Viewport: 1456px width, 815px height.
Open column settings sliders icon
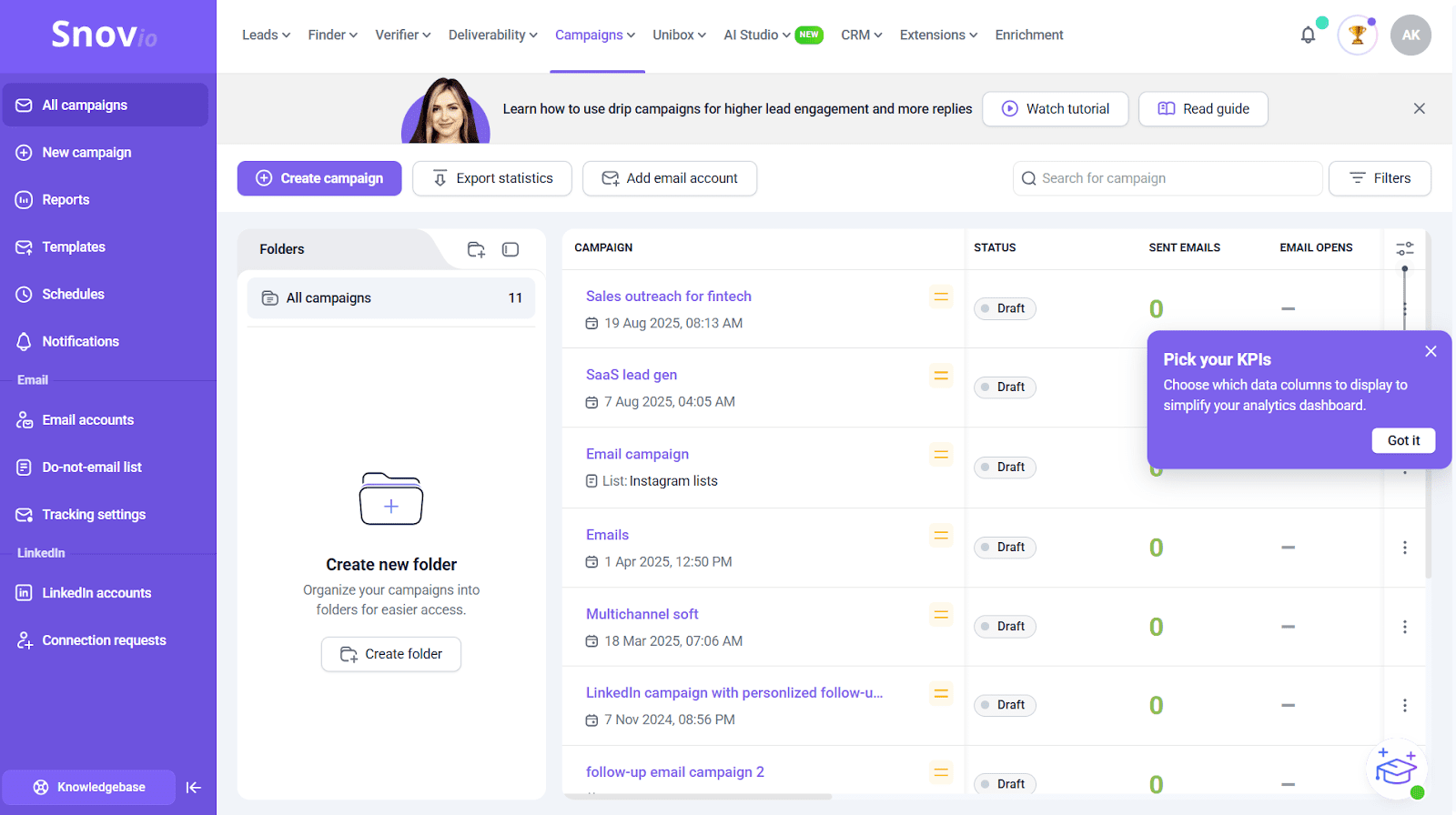[x=1404, y=248]
